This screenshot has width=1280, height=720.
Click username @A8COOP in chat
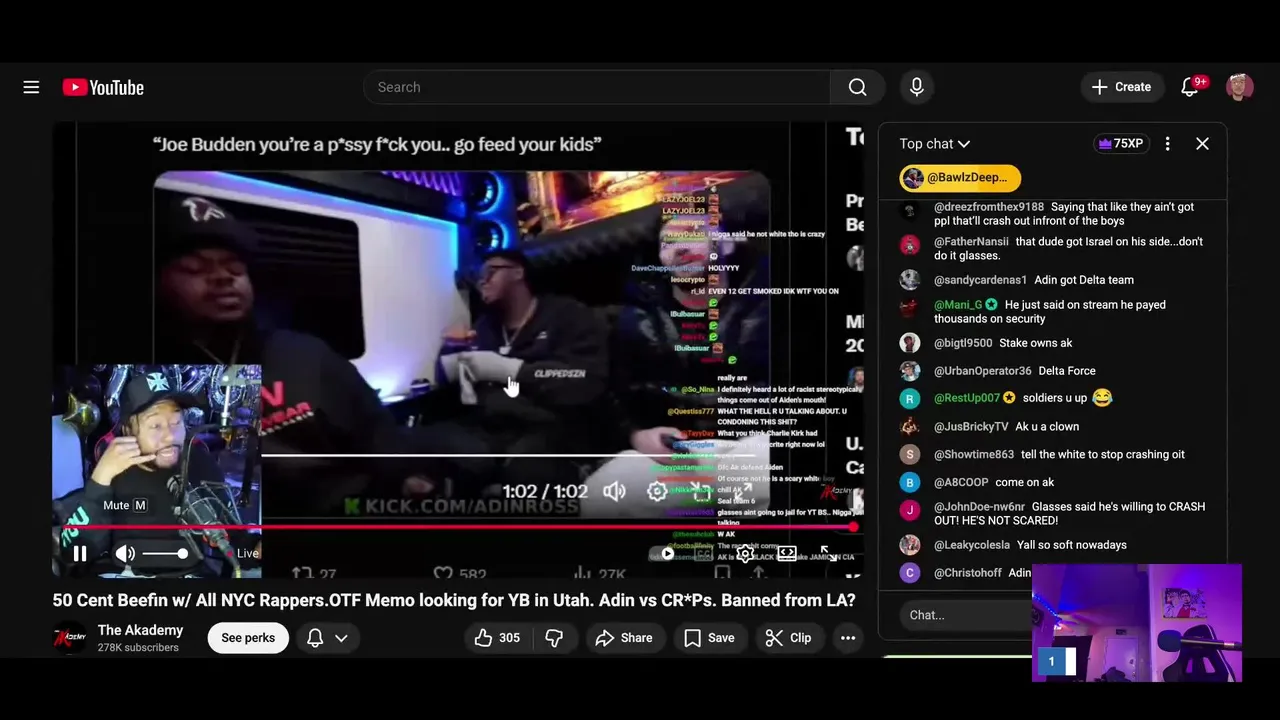[x=961, y=482]
